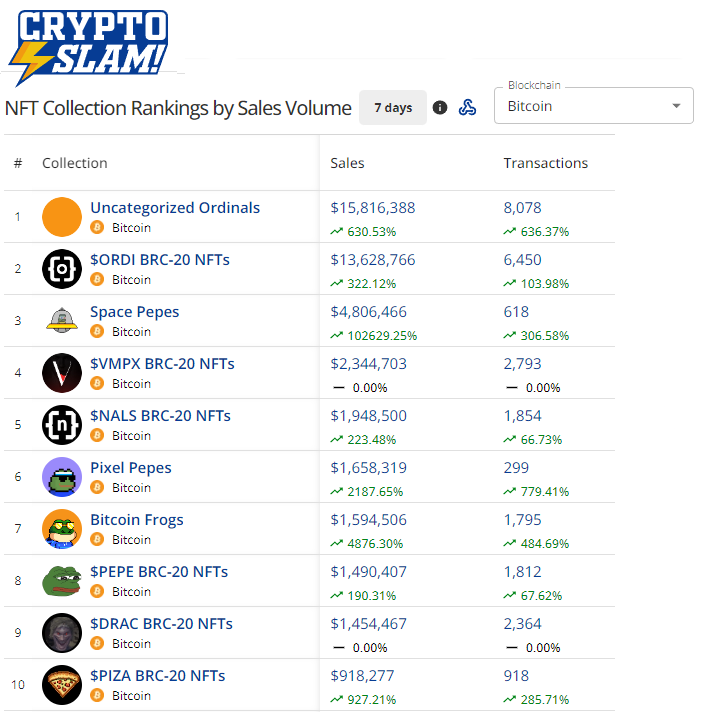Click the 7 days time range button

coord(393,108)
